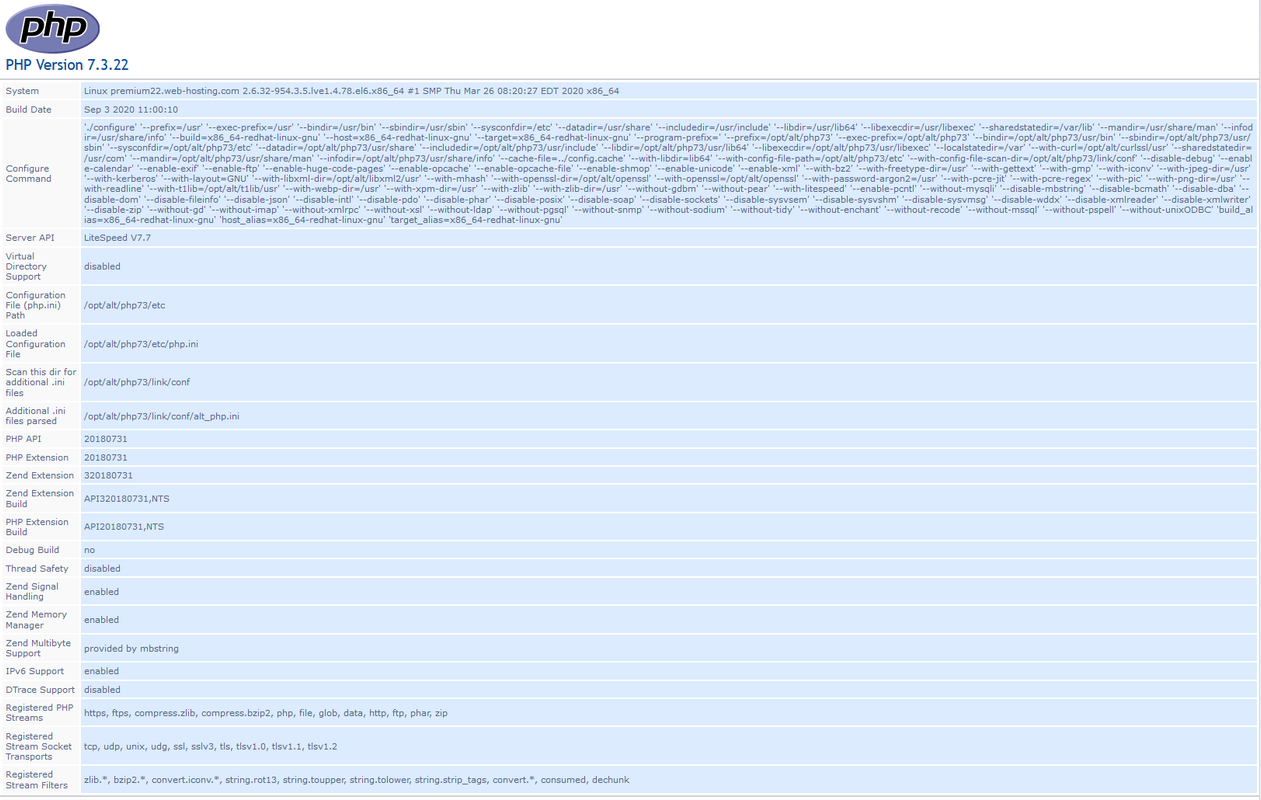Click Additional .ini files parsed label
1261x800 pixels.
tap(35, 416)
